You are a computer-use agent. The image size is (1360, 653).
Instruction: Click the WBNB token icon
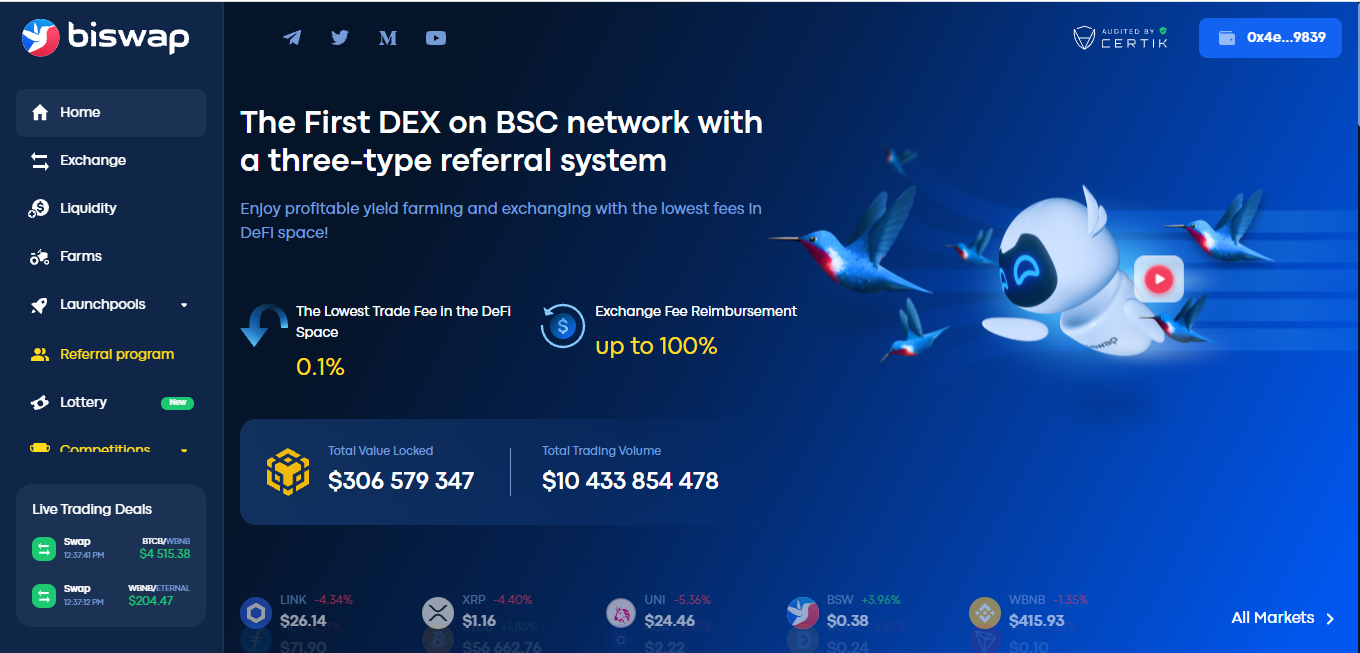coord(985,612)
